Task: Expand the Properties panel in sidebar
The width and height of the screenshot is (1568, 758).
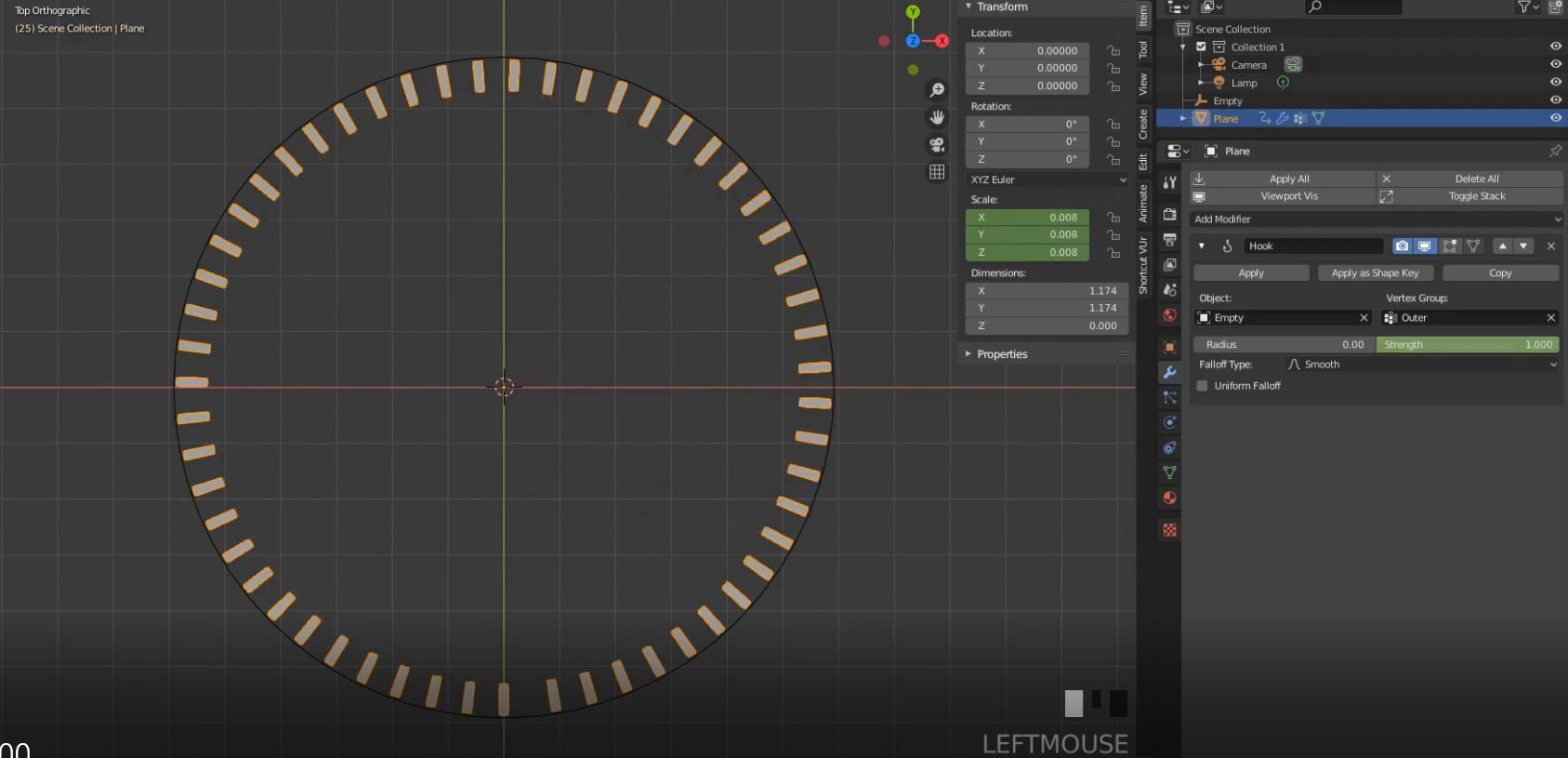Action: [x=968, y=354]
